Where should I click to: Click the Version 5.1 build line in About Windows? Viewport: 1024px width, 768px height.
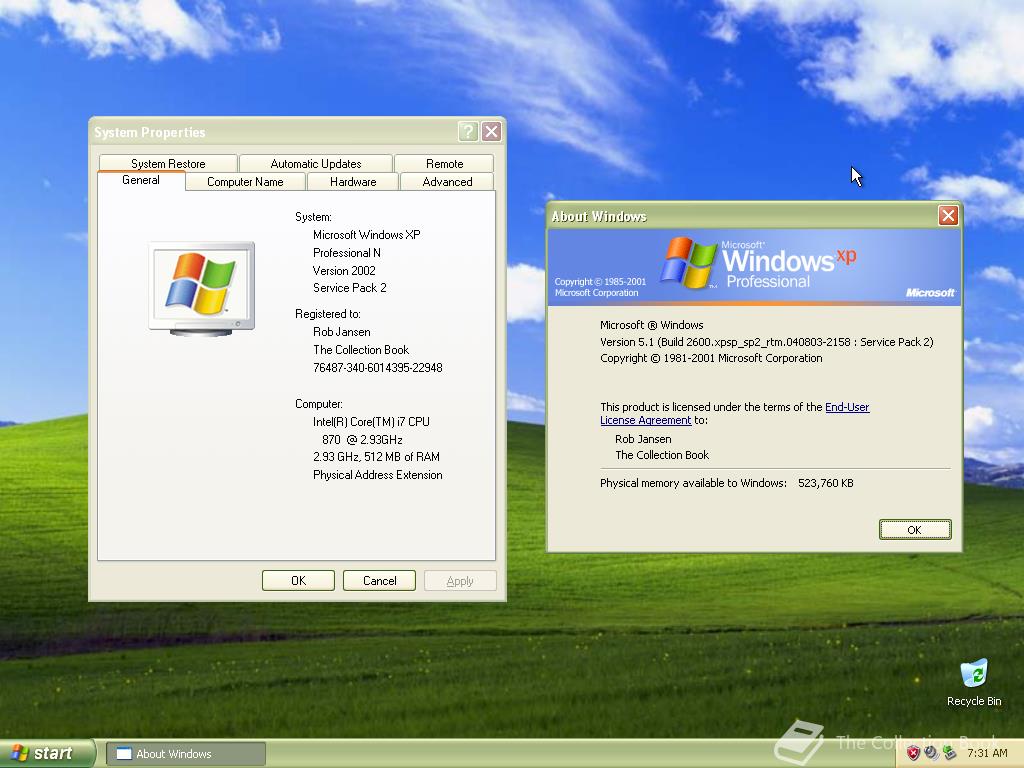[x=767, y=342]
